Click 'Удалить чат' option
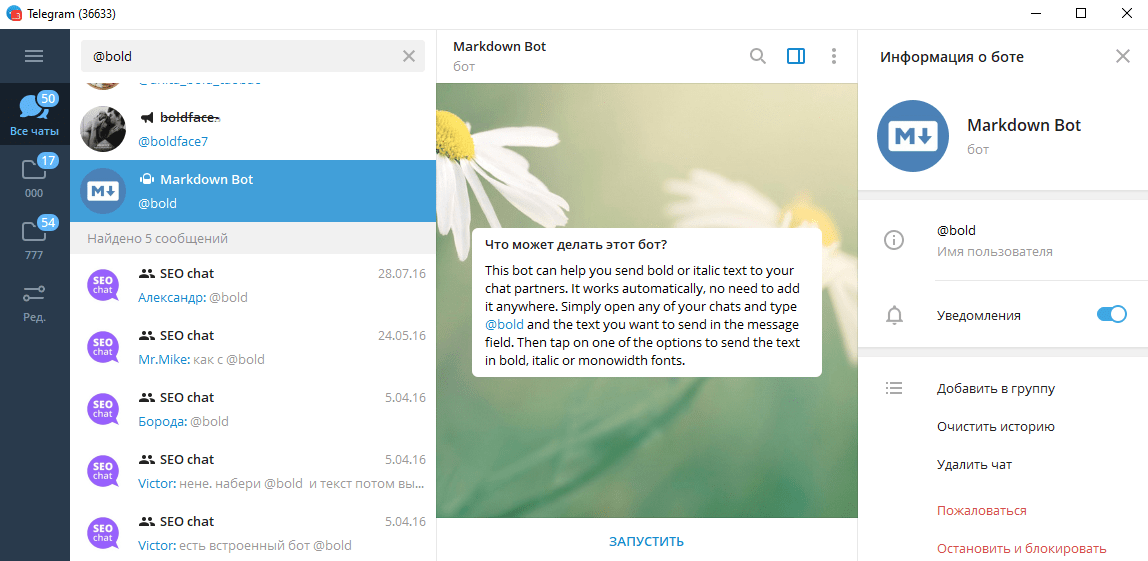This screenshot has width=1148, height=561. pyautogui.click(x=974, y=465)
